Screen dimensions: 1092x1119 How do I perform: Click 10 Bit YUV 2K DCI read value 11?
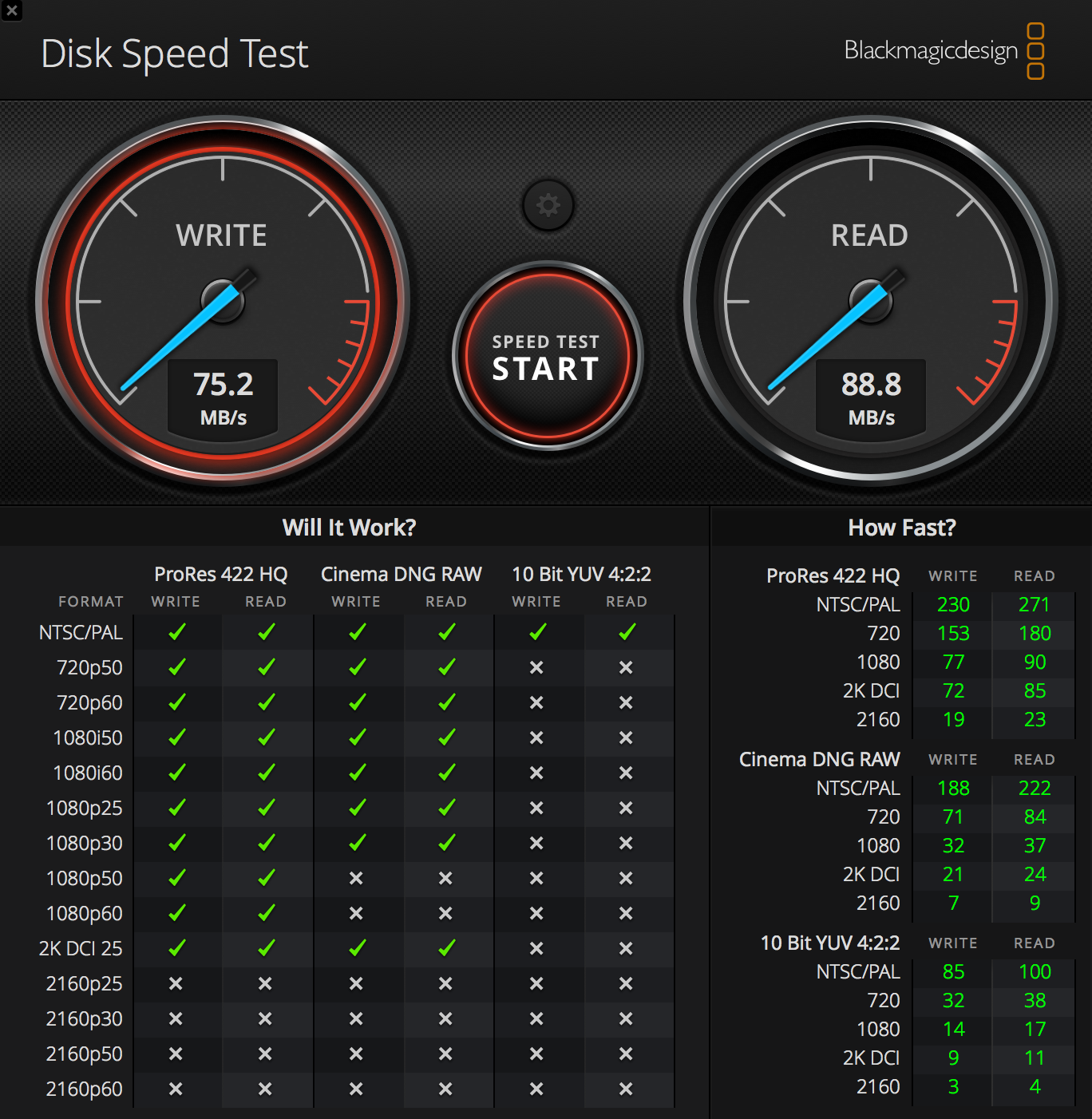coord(1035,1058)
